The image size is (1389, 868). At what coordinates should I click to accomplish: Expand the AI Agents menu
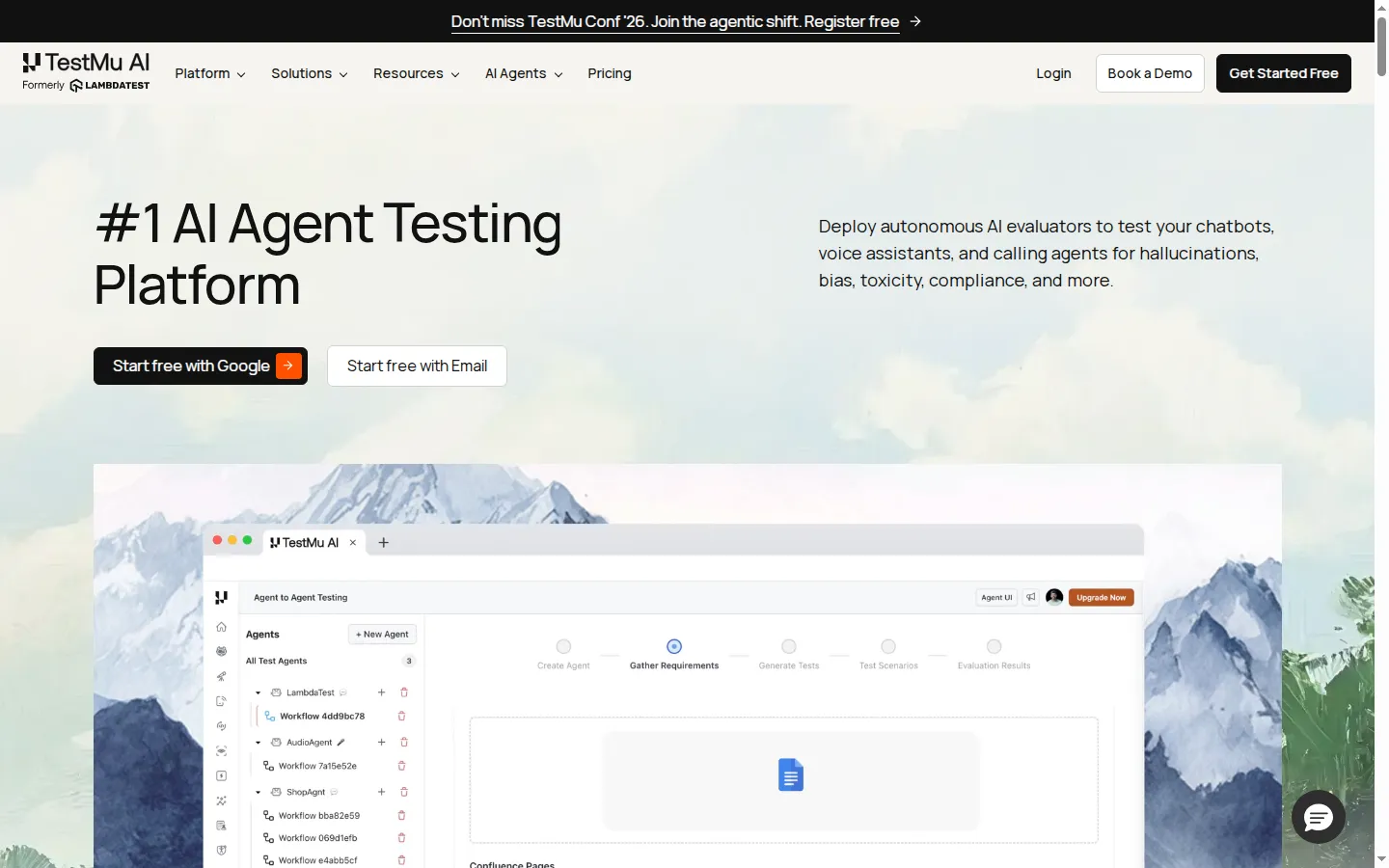point(524,73)
